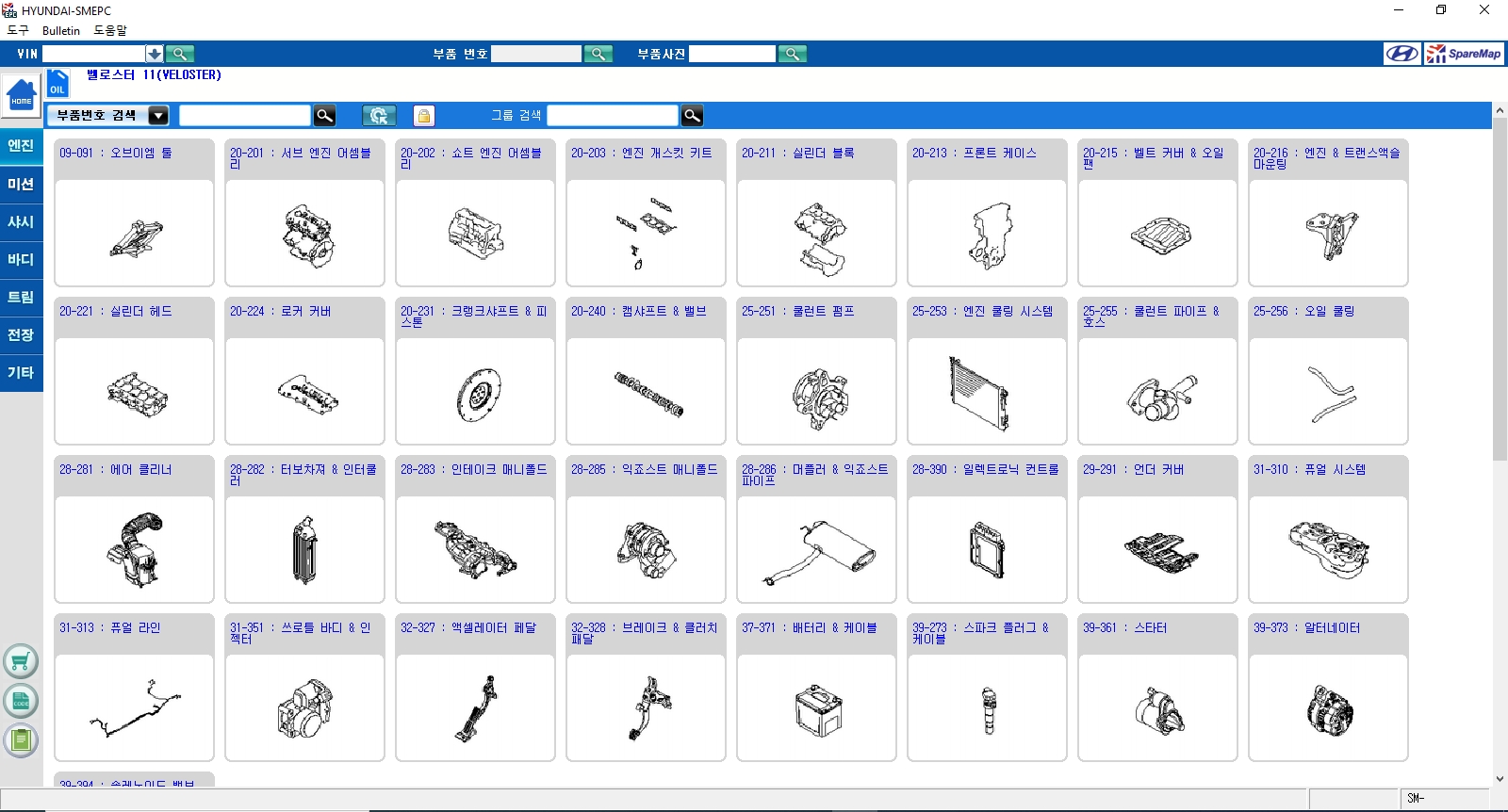This screenshot has width=1508, height=812.
Task: Click the Hyundai logo button
Action: [x=1402, y=54]
